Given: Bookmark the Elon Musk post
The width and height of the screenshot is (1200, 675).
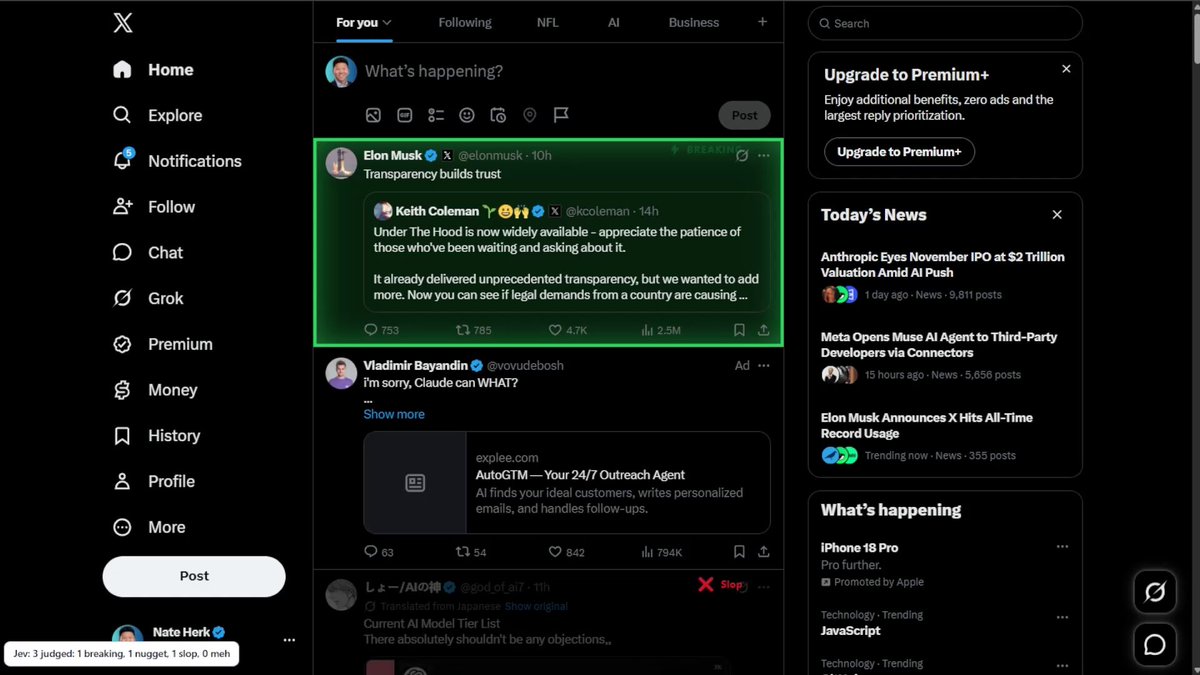Looking at the screenshot, I should [739, 330].
